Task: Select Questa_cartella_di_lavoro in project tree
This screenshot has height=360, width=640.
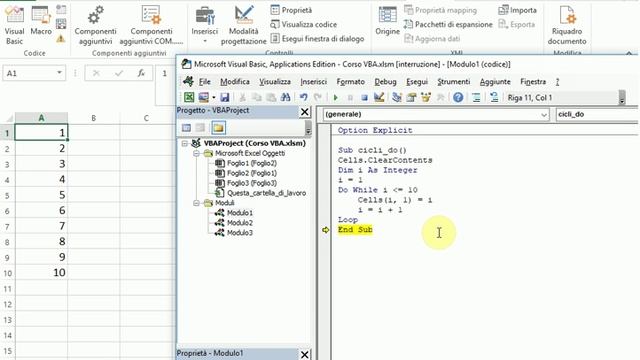Action: pos(267,193)
